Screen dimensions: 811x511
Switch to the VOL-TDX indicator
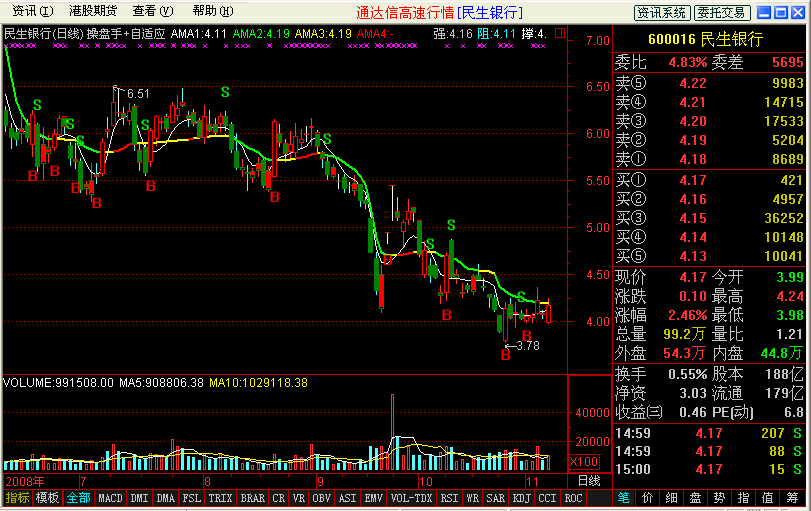tap(411, 498)
